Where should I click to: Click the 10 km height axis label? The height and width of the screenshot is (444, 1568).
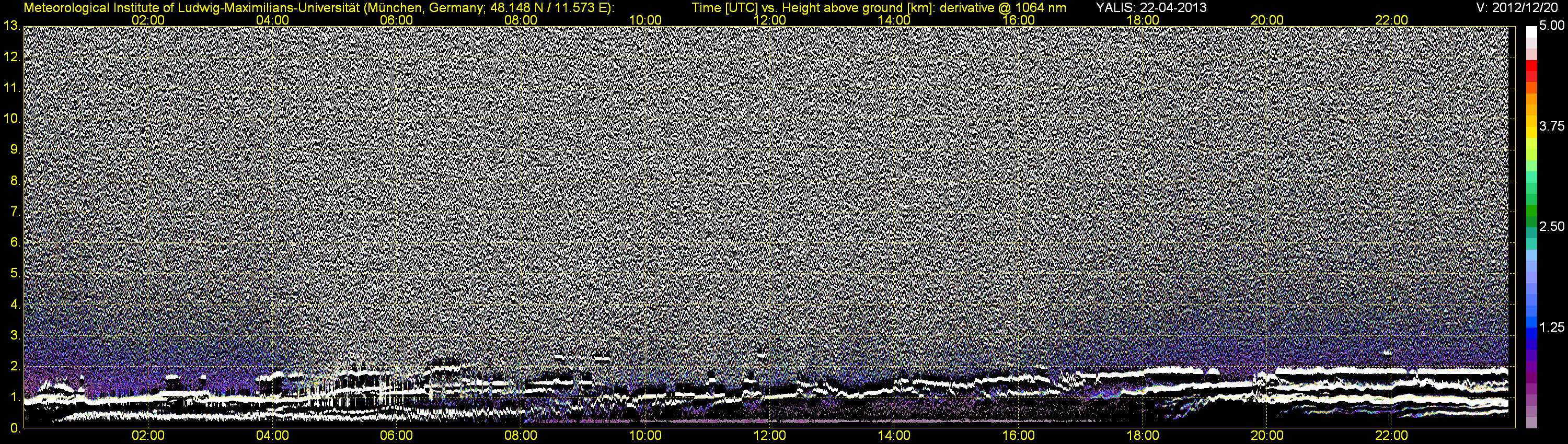[x=11, y=119]
